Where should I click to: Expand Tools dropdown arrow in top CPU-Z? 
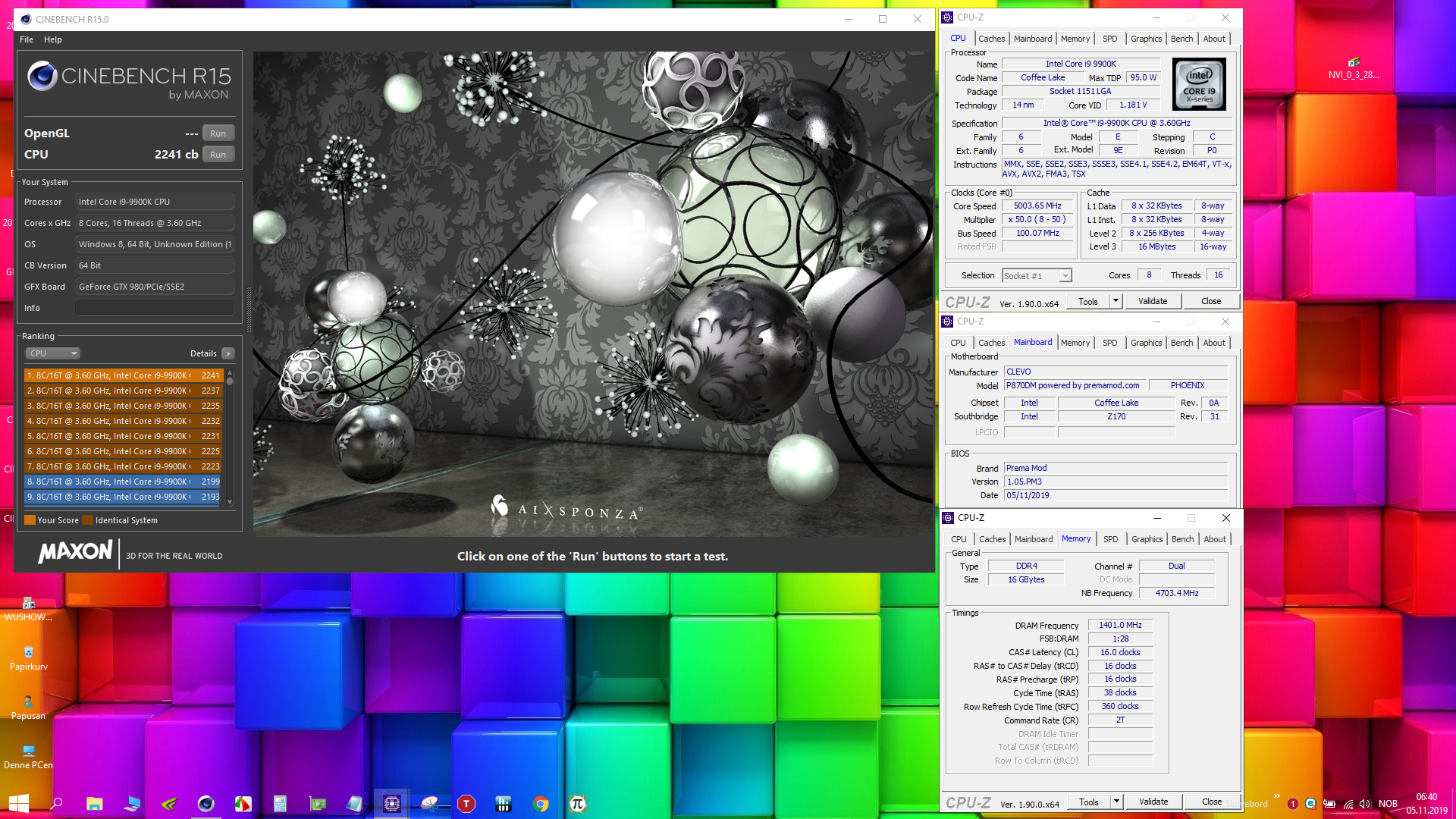[1116, 302]
